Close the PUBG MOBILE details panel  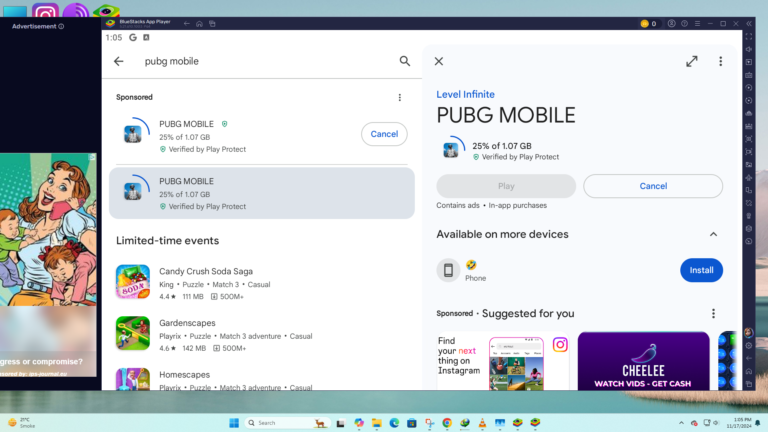click(x=439, y=61)
